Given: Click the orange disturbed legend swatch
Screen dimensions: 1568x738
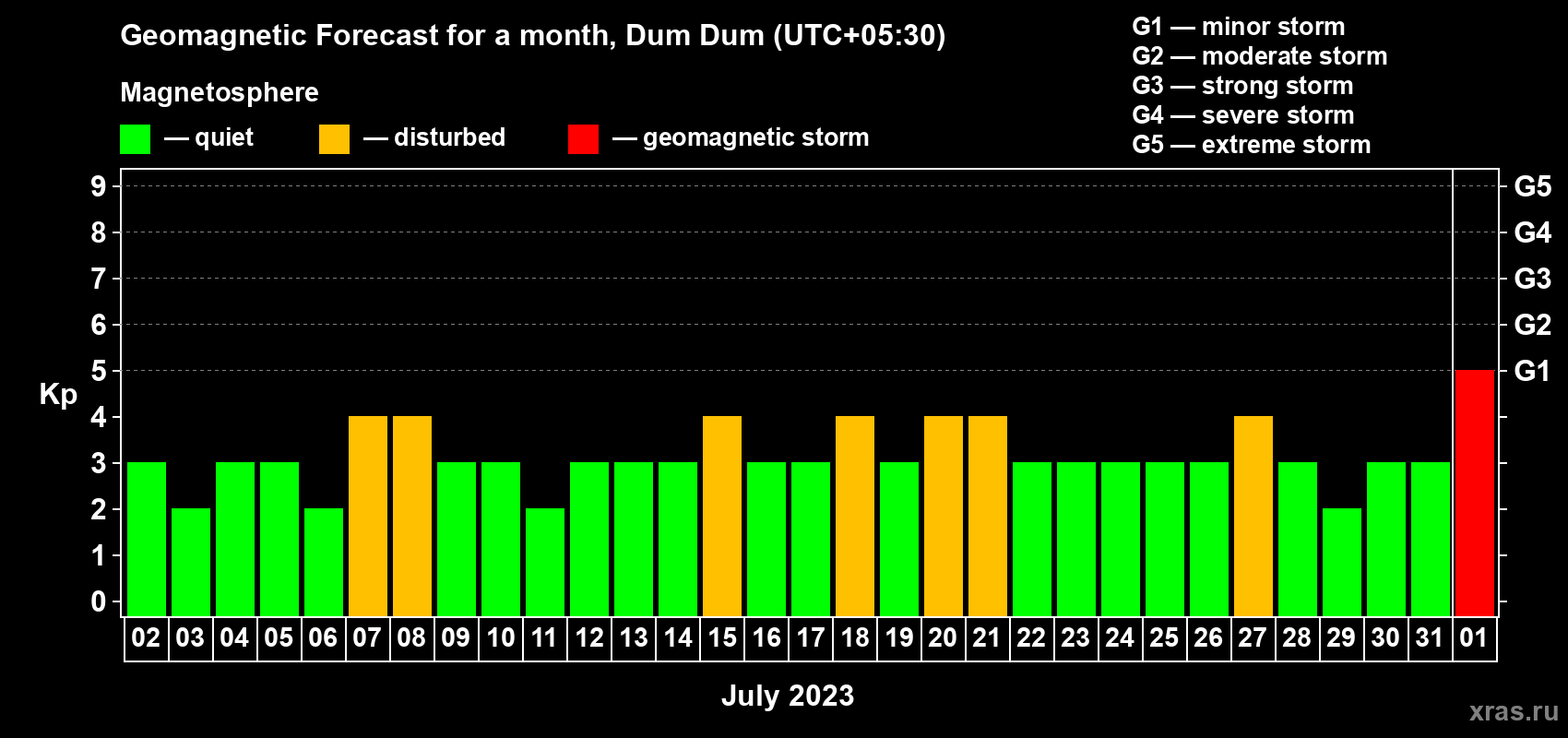Looking at the screenshot, I should click(x=334, y=139).
